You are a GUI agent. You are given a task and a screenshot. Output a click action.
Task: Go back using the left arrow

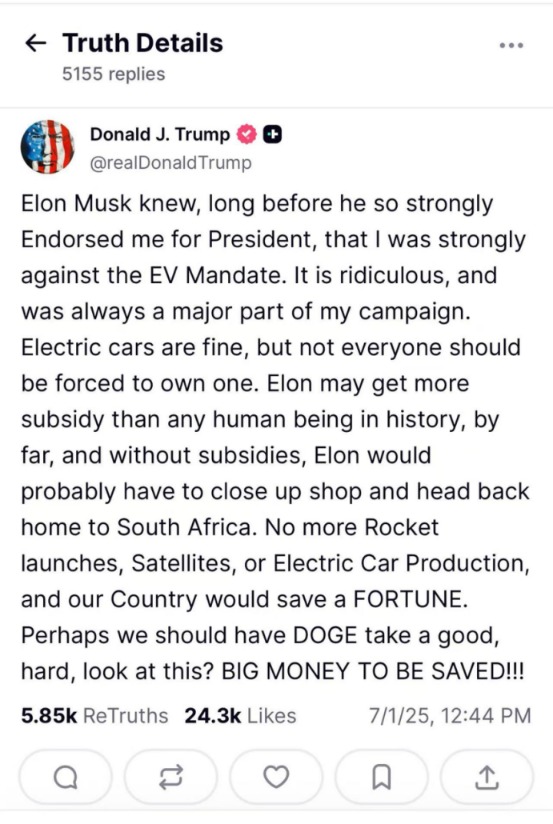pyautogui.click(x=35, y=43)
